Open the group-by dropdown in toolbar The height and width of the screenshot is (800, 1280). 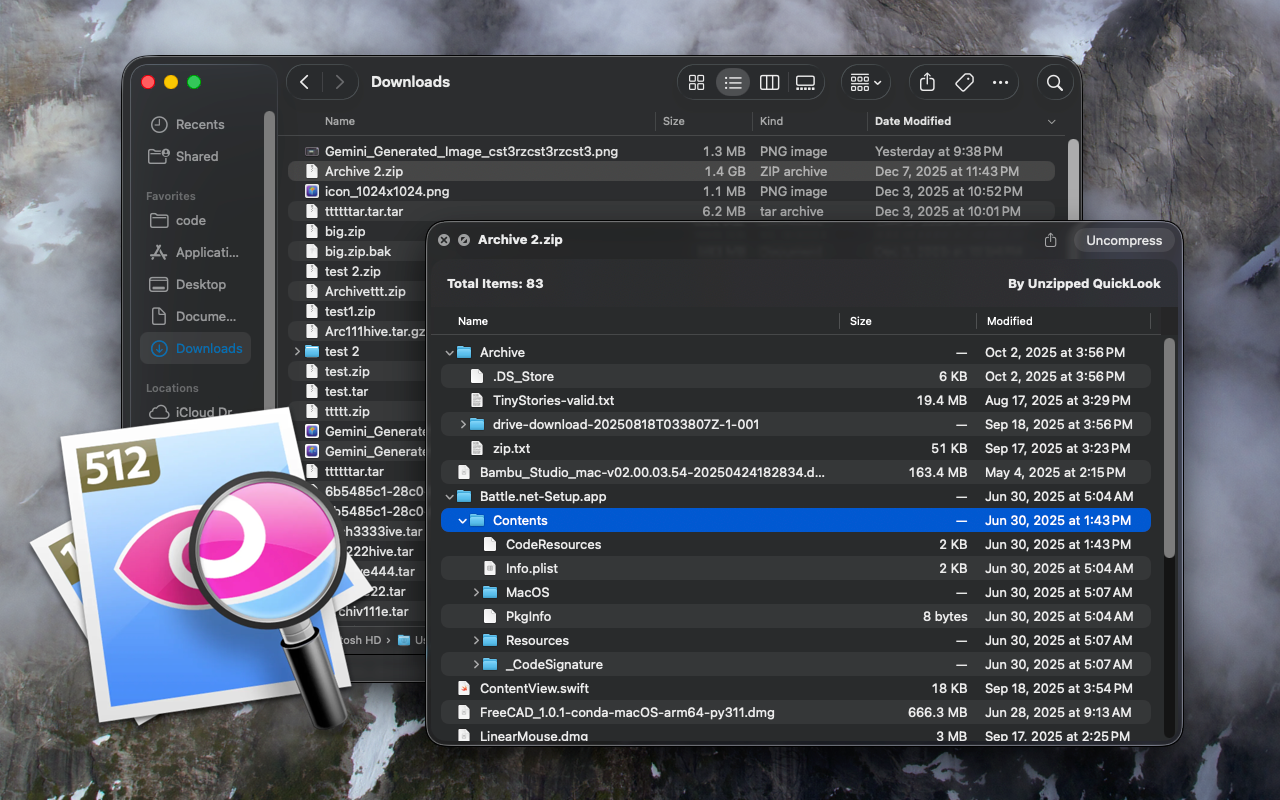tap(866, 83)
